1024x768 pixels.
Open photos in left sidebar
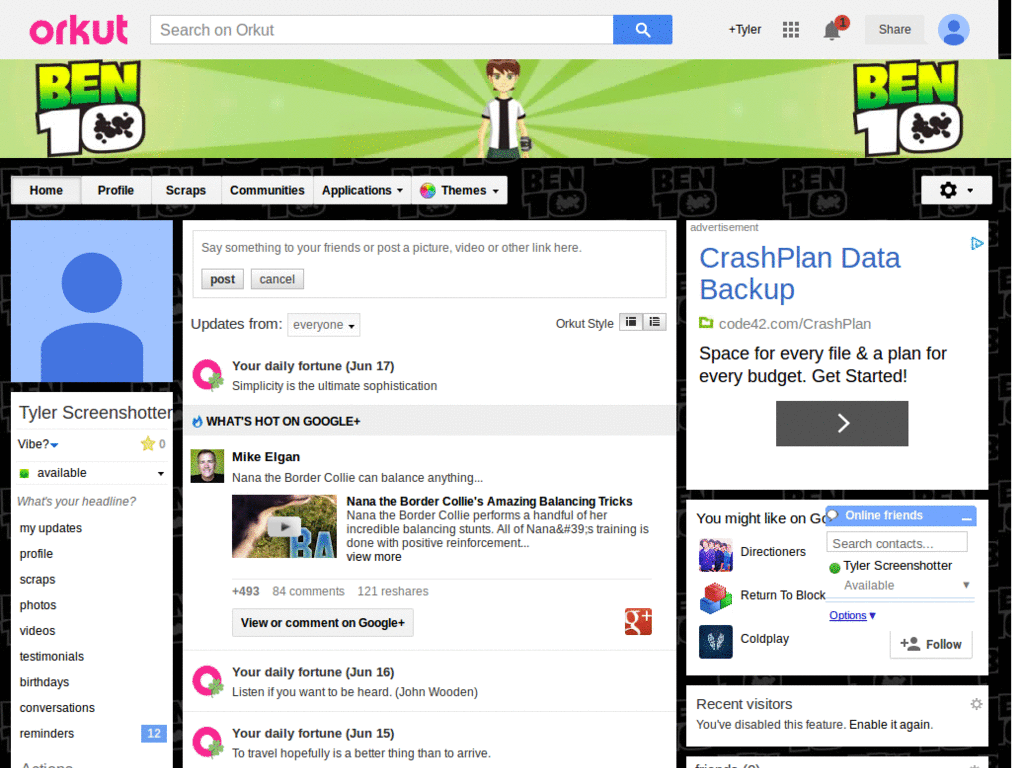[x=38, y=605]
